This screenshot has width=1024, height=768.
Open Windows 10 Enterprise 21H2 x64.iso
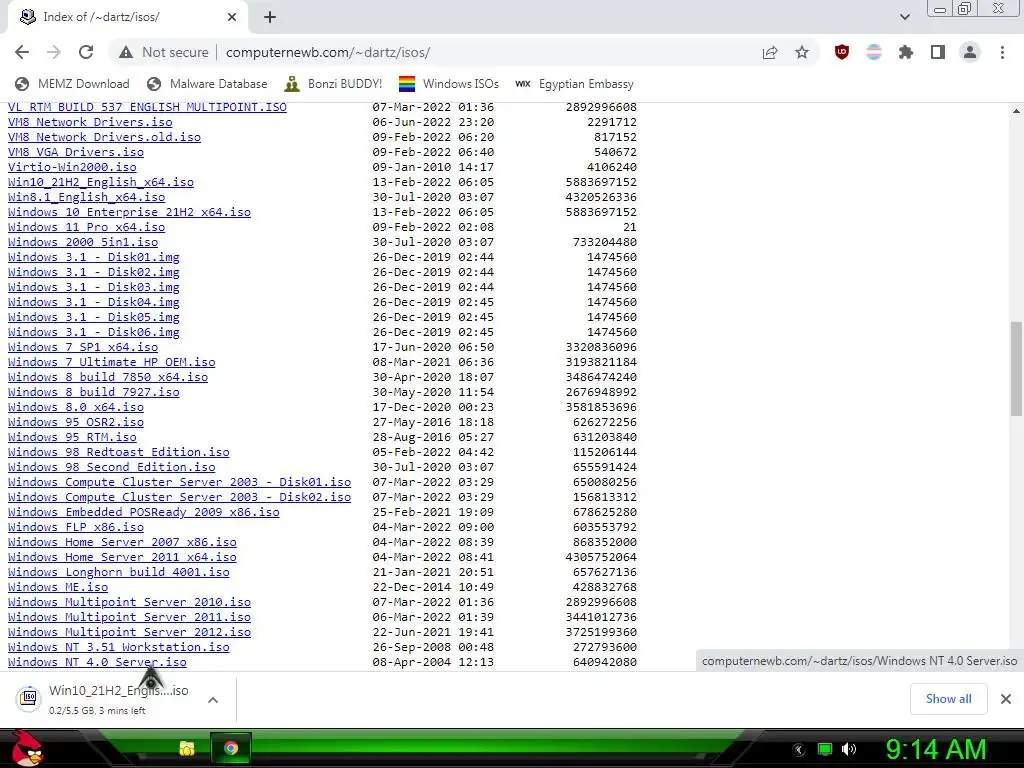coord(129,212)
